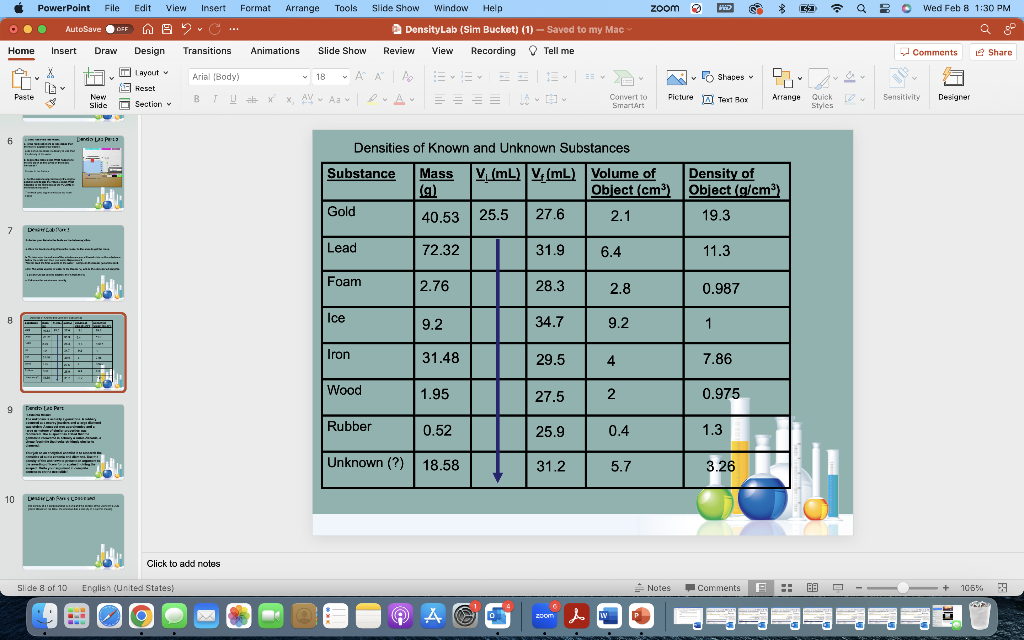The image size is (1024, 640).
Task: Switch to Slide Sorter view
Action: pyautogui.click(x=787, y=588)
